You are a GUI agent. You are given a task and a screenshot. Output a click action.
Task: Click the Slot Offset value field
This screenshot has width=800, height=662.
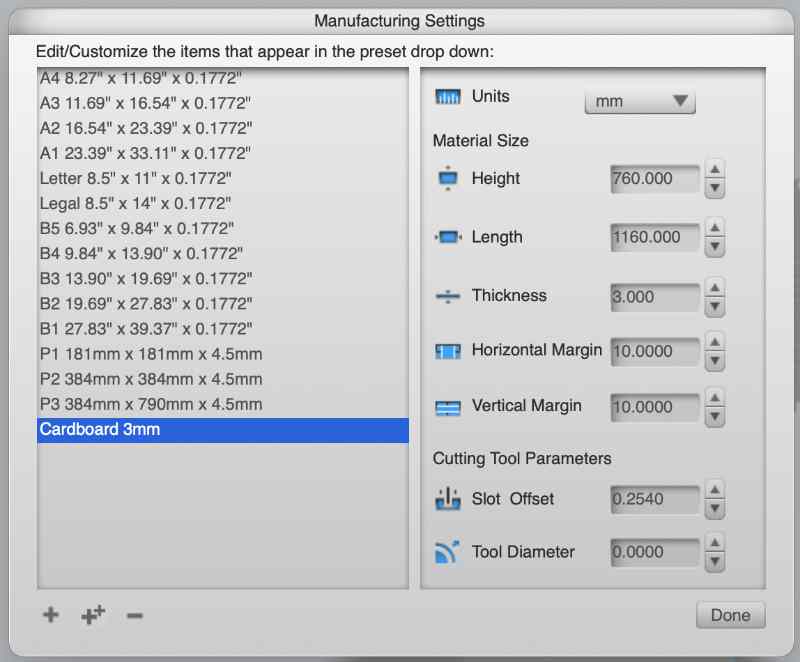point(655,499)
